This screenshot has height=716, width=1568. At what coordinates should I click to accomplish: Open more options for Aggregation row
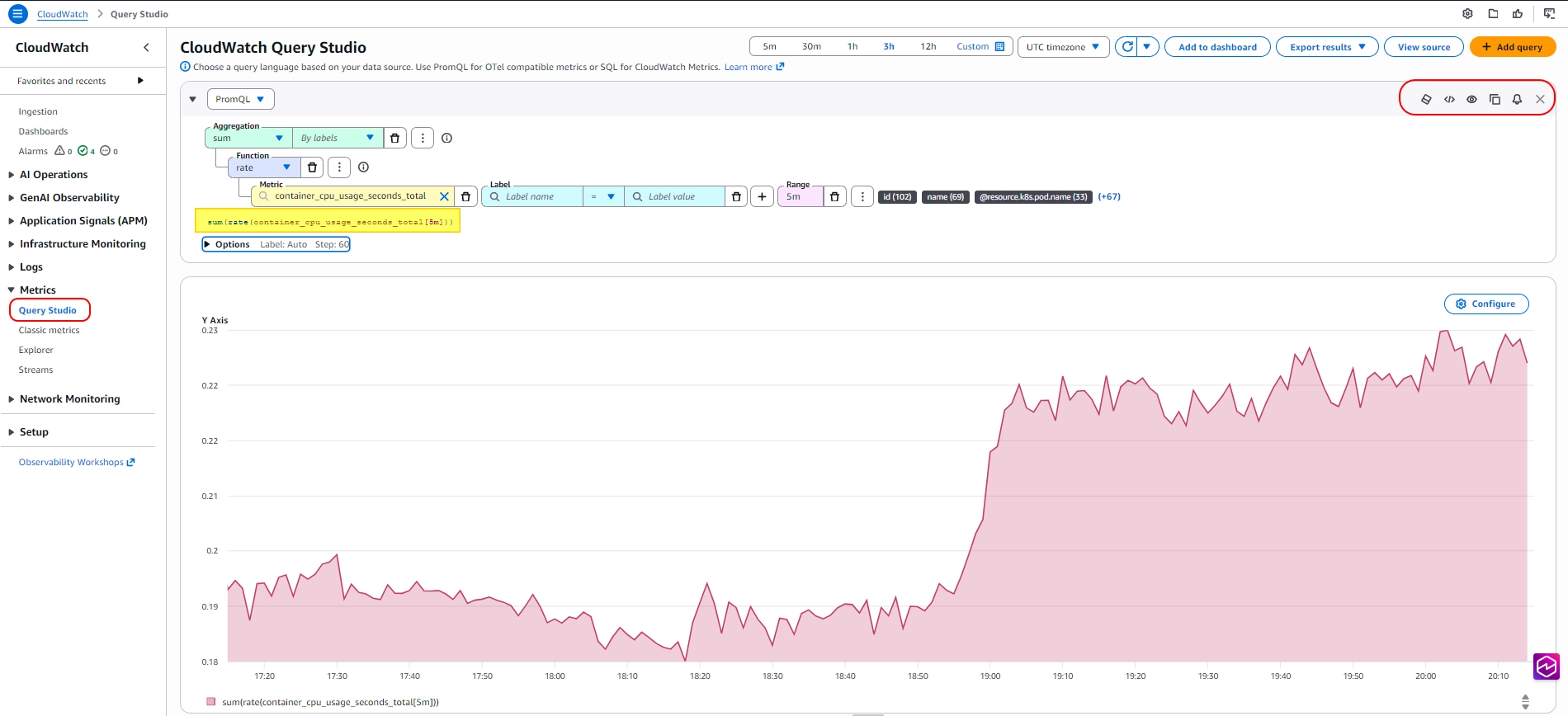tap(423, 139)
